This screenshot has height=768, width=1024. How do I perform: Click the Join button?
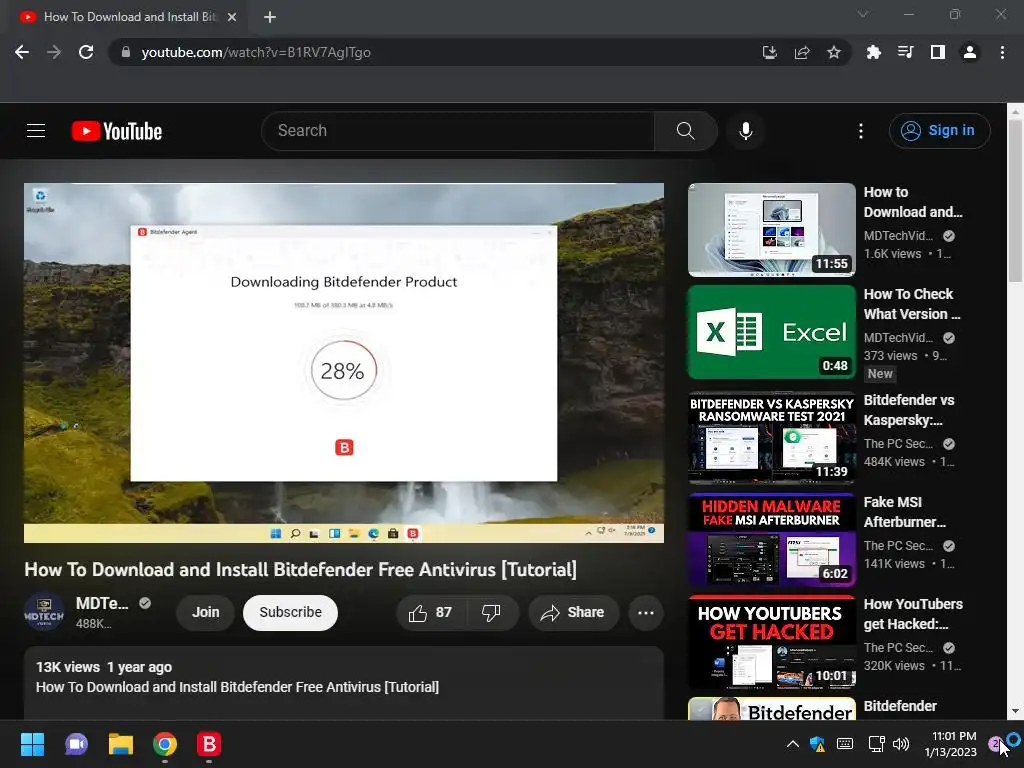pyautogui.click(x=205, y=613)
